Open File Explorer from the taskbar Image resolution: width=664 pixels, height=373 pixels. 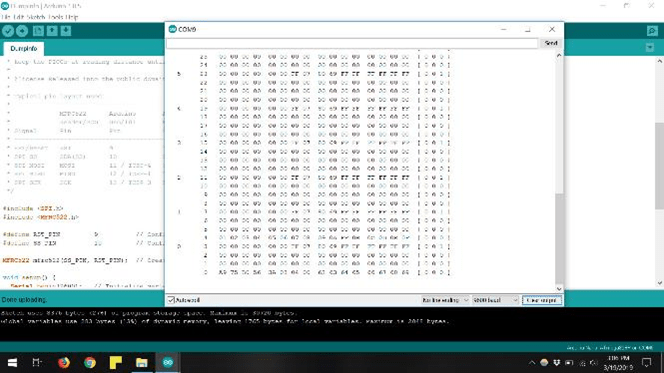click(141, 362)
